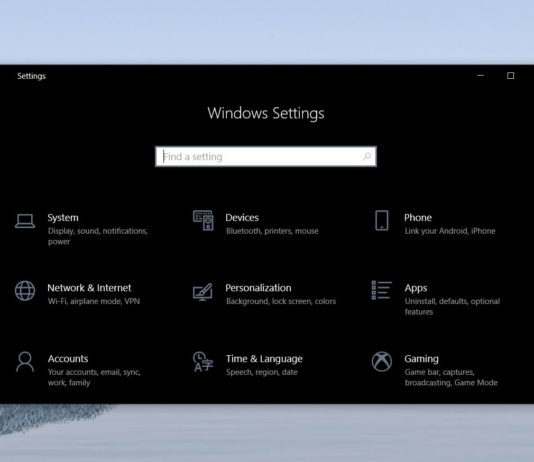The height and width of the screenshot is (462, 534).
Task: Open the Network & Internet label
Action: coord(89,288)
